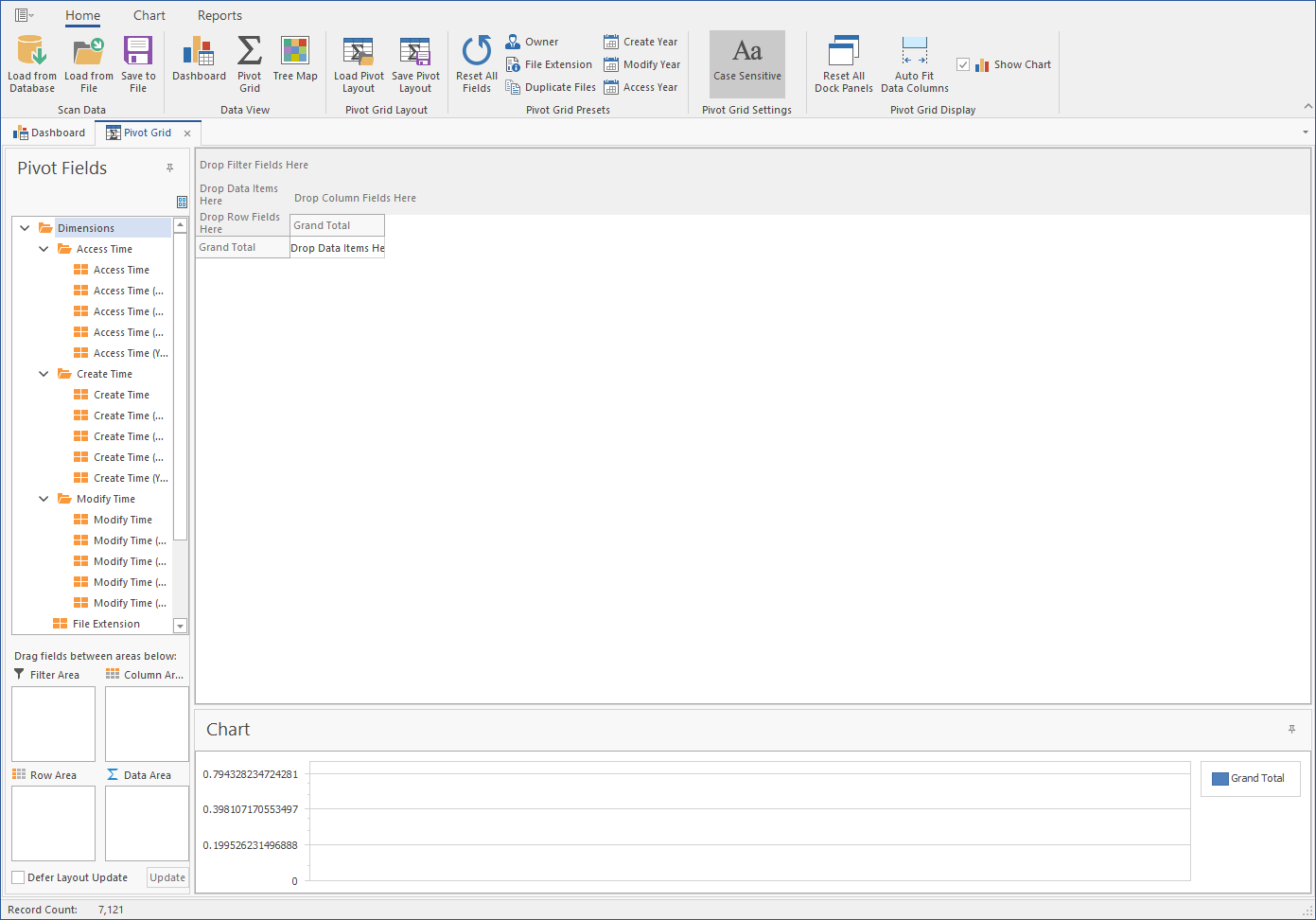Uncheck the Show Chart checkbox

(x=963, y=64)
